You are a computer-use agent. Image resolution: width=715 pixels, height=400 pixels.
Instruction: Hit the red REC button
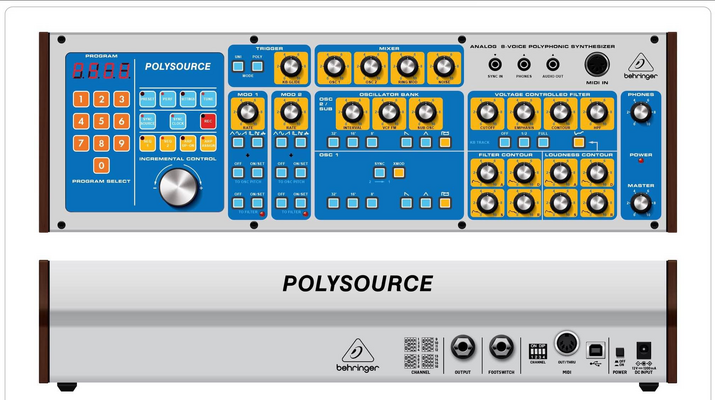tap(208, 121)
